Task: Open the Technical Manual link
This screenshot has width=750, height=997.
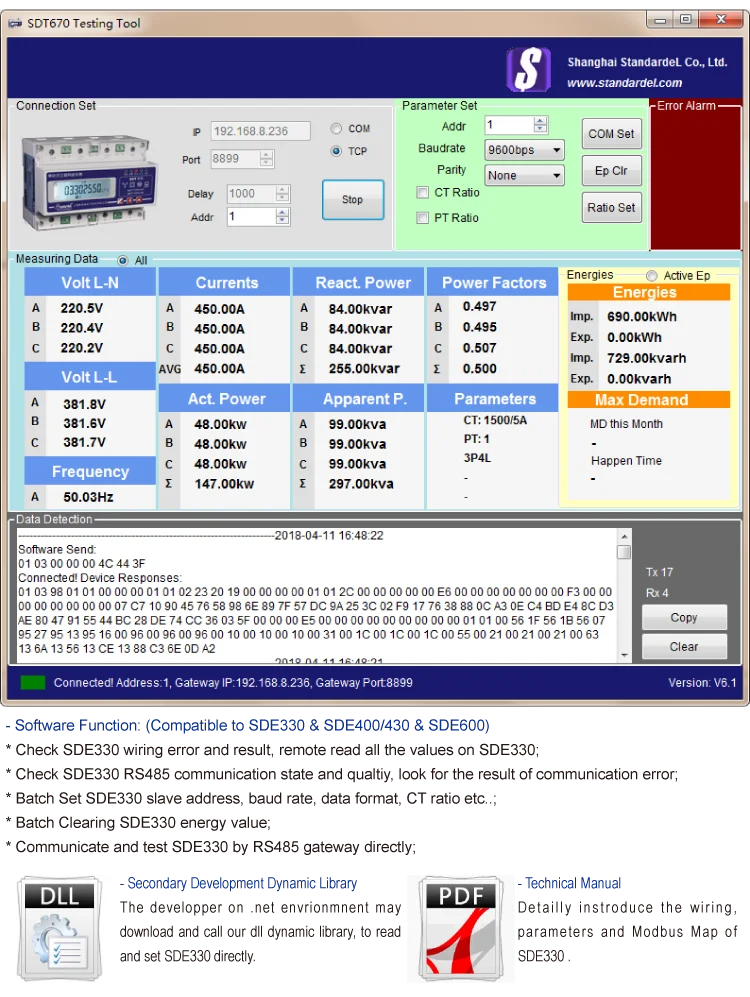Action: tap(573, 883)
